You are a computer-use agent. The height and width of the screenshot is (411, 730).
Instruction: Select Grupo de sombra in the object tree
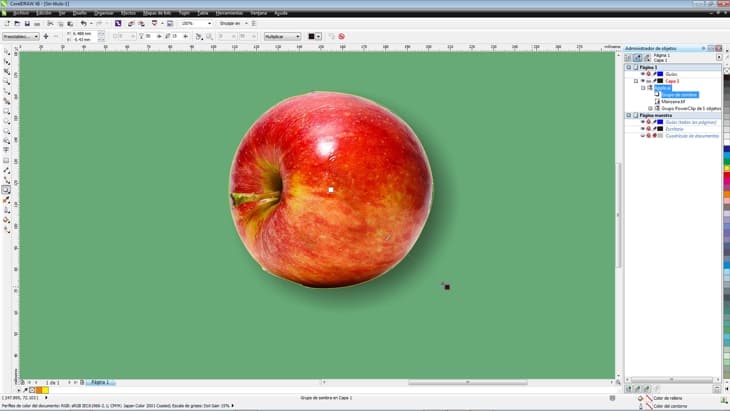click(x=679, y=94)
